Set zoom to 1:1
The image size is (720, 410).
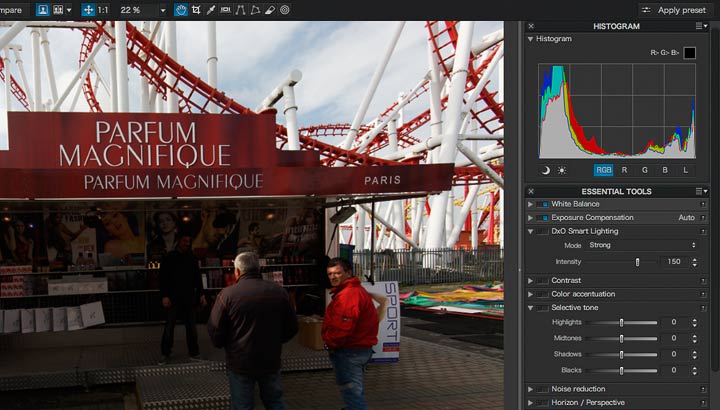point(103,10)
